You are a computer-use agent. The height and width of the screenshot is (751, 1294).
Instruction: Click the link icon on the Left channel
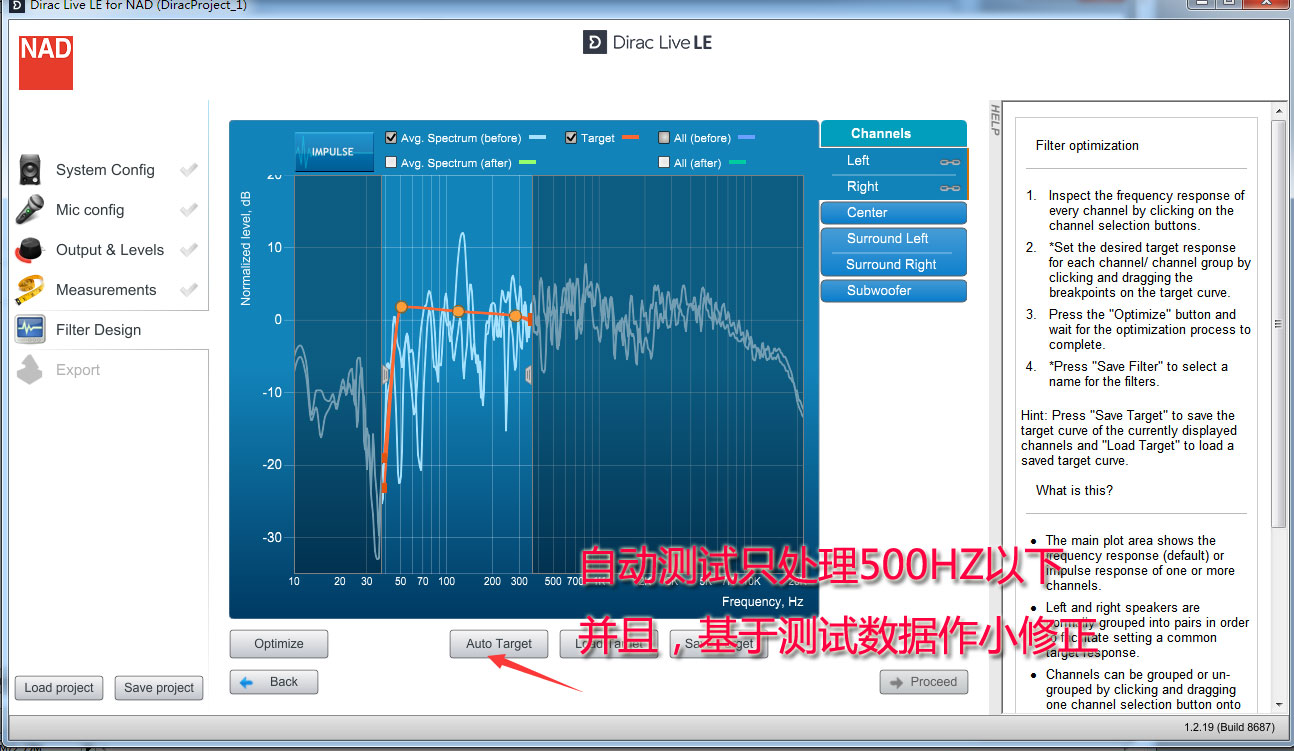click(x=949, y=162)
